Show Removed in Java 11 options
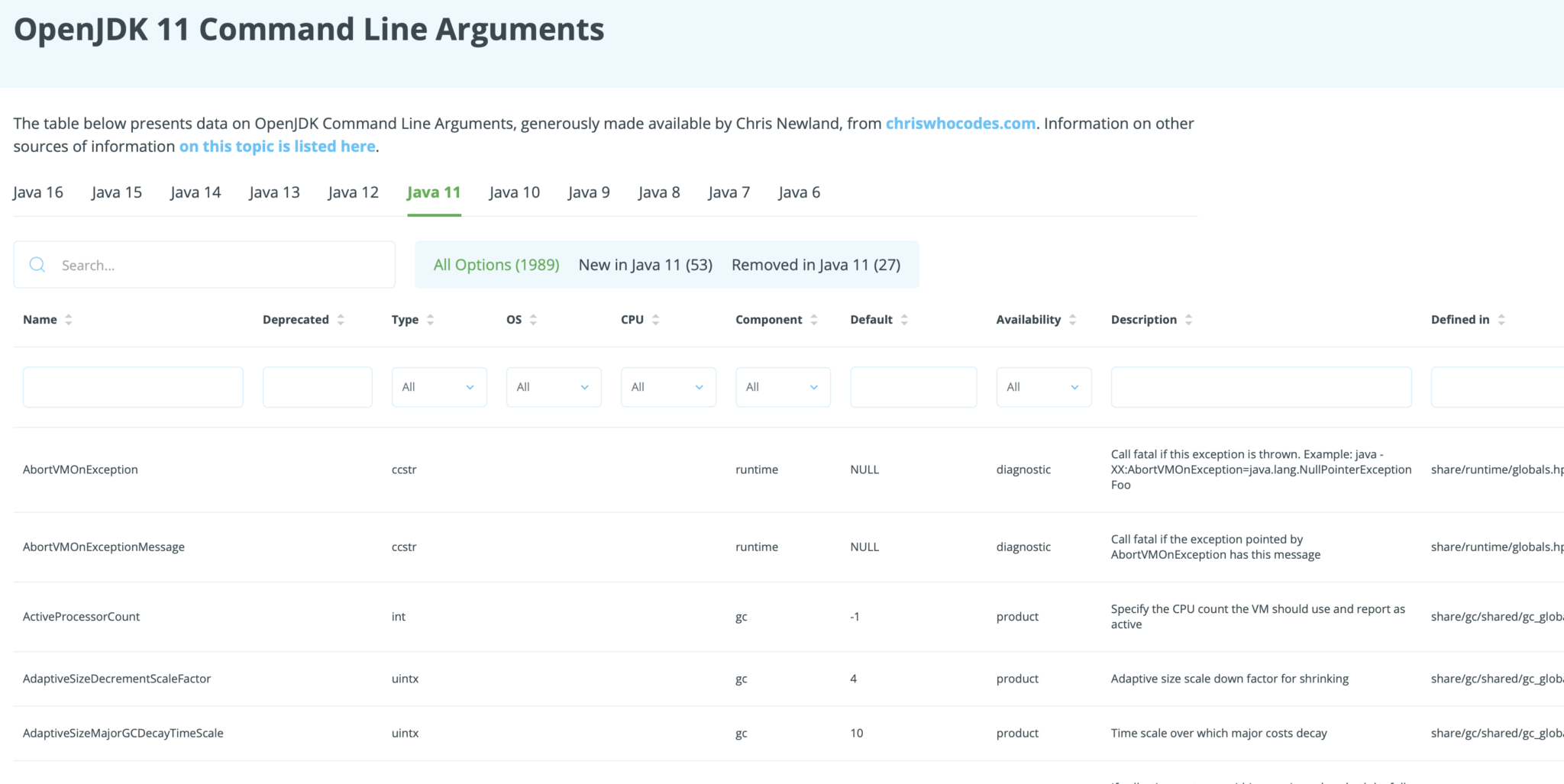This screenshot has height=784, width=1564. pyautogui.click(x=816, y=265)
